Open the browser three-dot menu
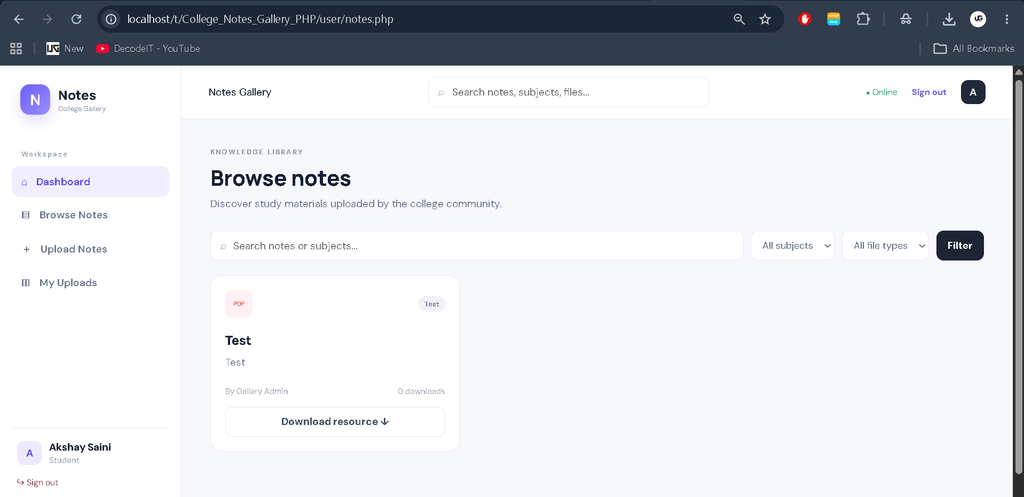 click(x=1006, y=19)
